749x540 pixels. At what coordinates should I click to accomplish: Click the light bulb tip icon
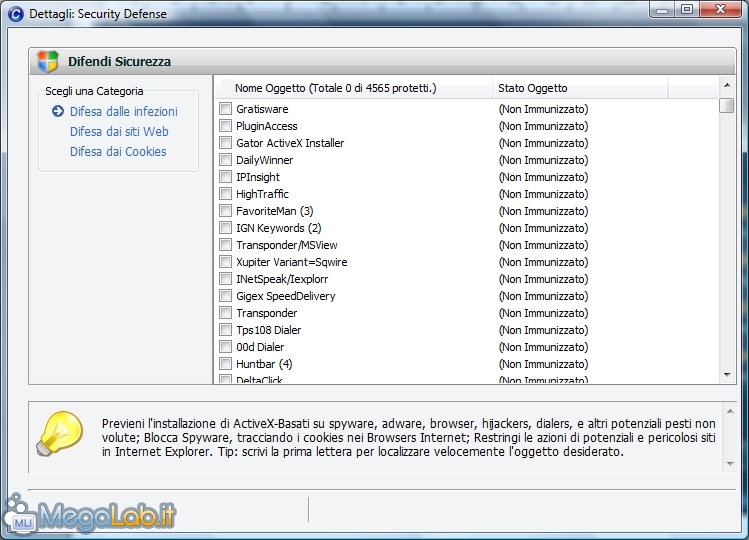(x=60, y=434)
